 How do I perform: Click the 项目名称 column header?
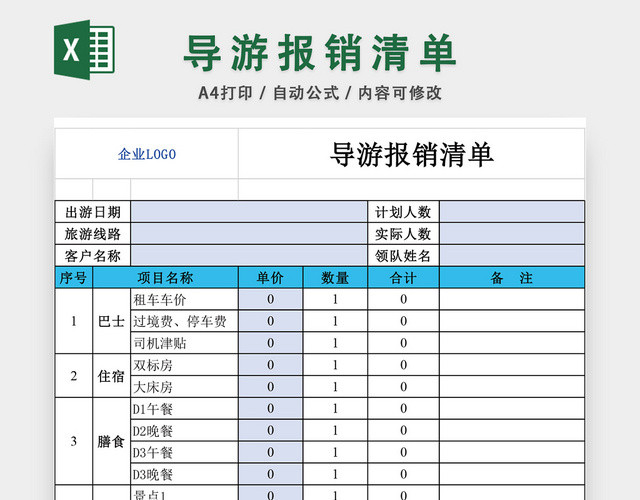[x=165, y=278]
